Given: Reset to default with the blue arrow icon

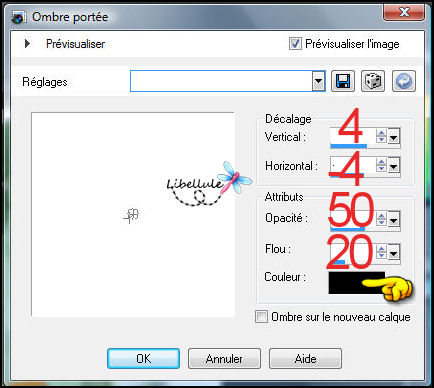Looking at the screenshot, I should click(x=404, y=81).
